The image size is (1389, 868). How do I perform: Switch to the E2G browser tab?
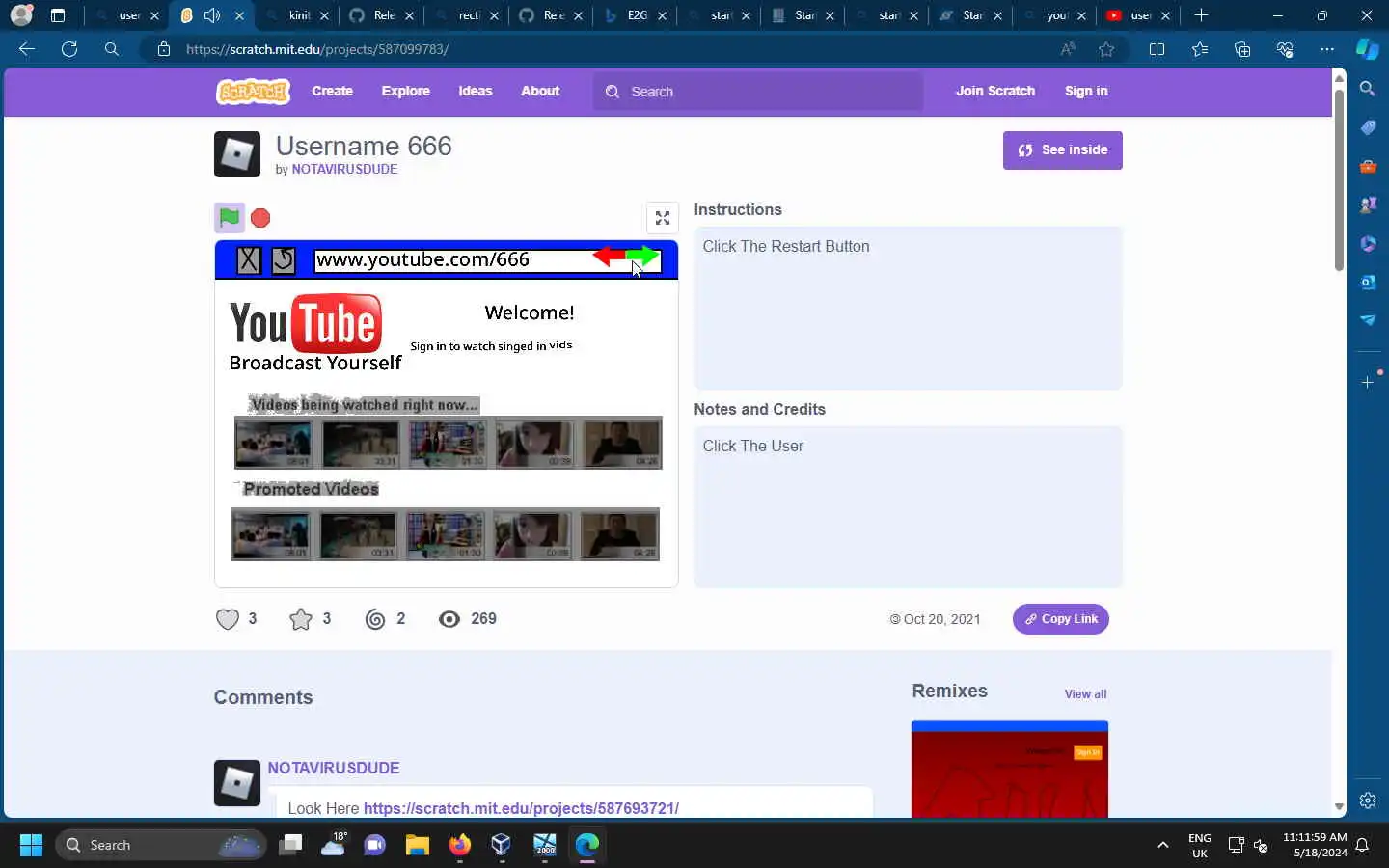click(636, 15)
